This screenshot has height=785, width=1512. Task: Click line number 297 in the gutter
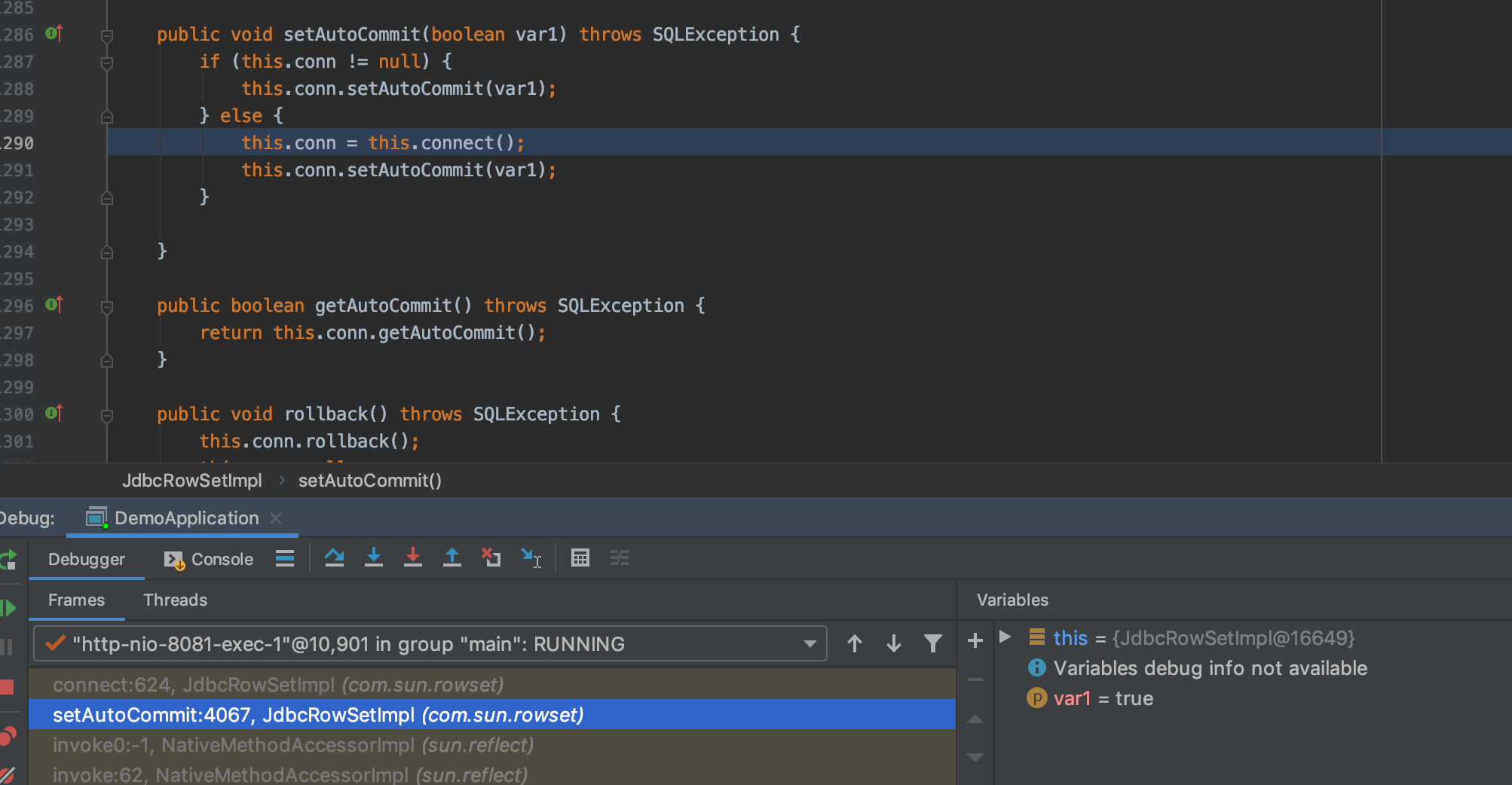point(18,332)
